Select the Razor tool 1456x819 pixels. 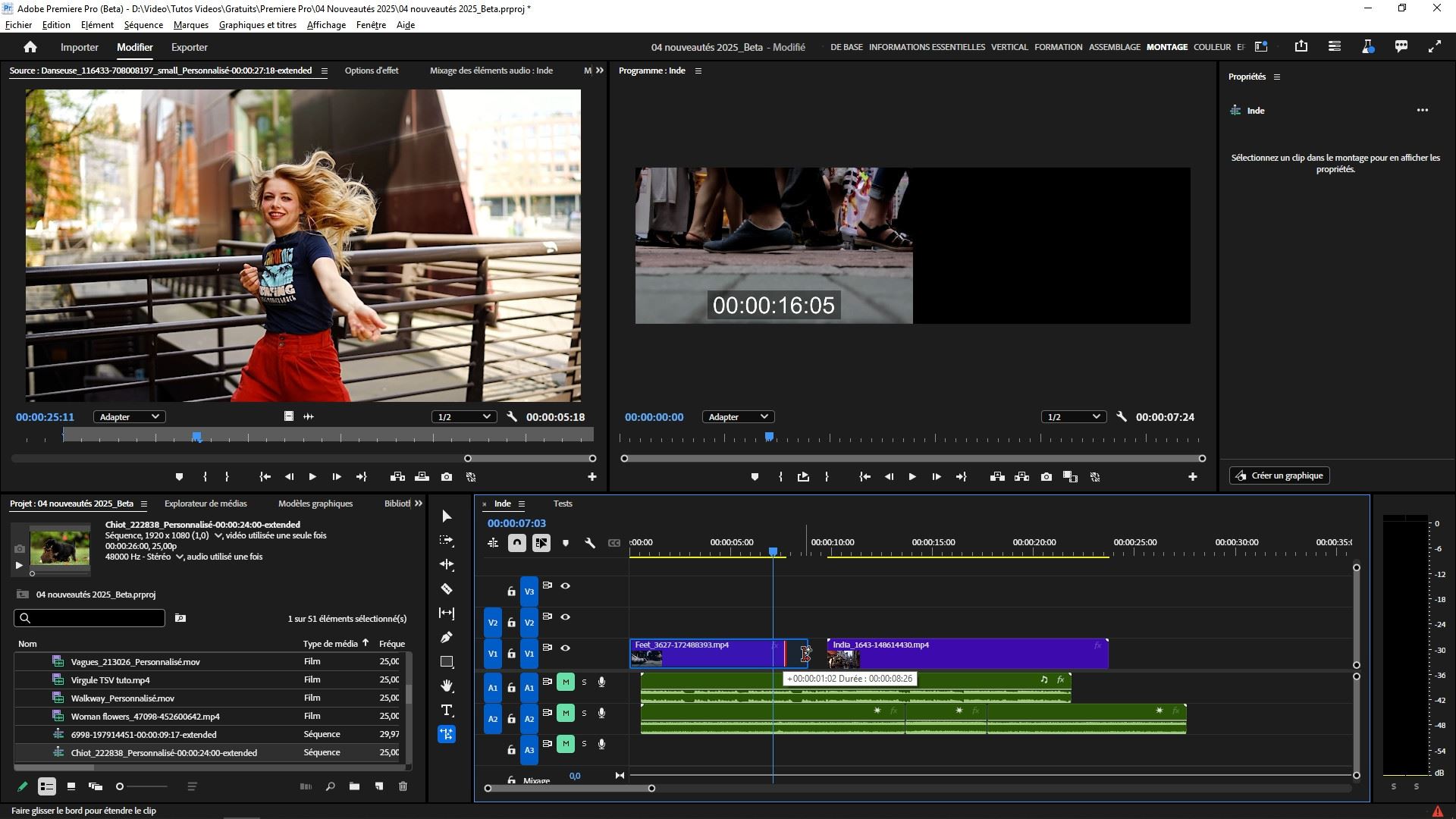point(447,589)
